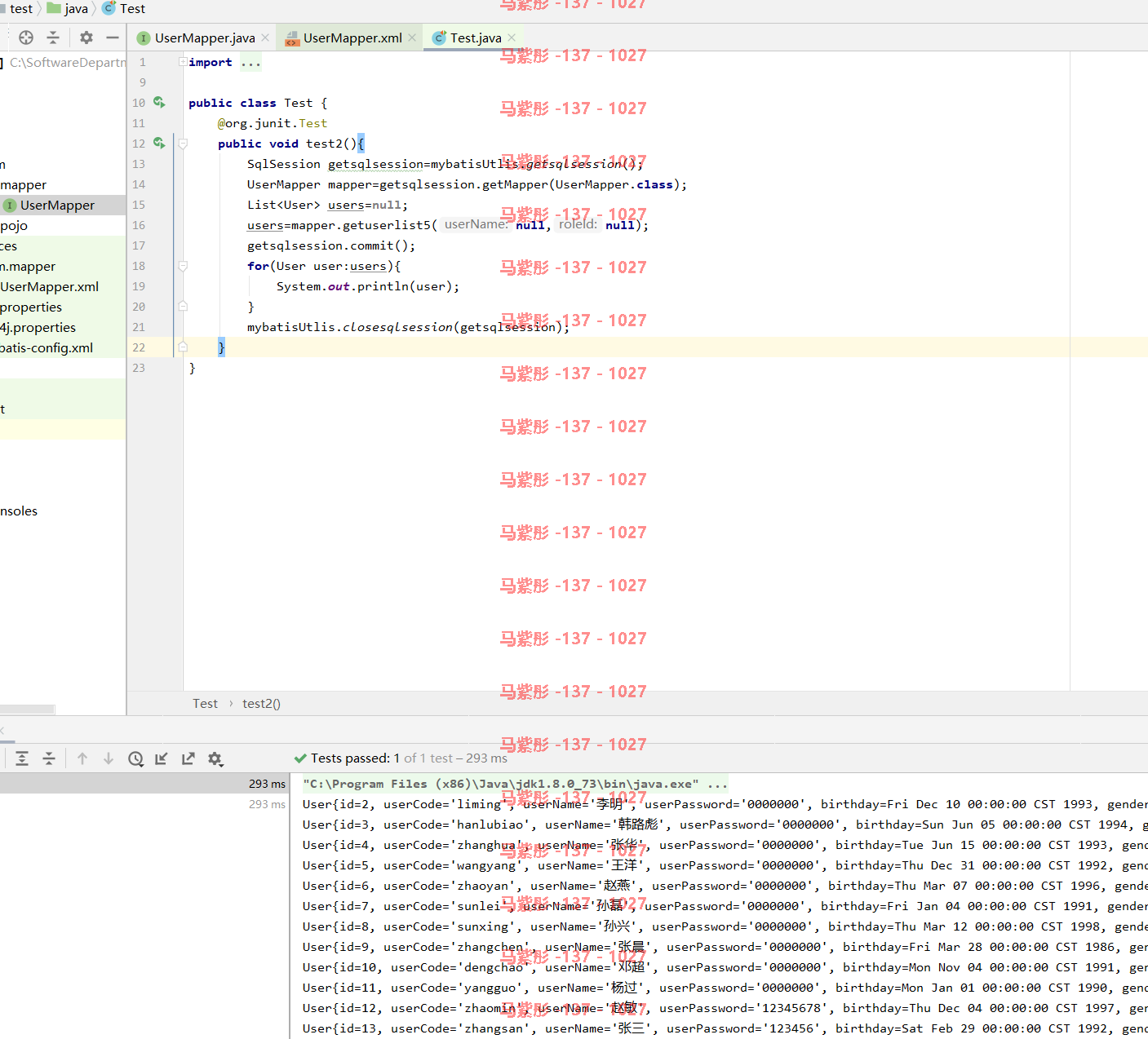Open 4j.properties file in project tree
Screen dimensions: 1148x1039
pyautogui.click(x=63, y=327)
